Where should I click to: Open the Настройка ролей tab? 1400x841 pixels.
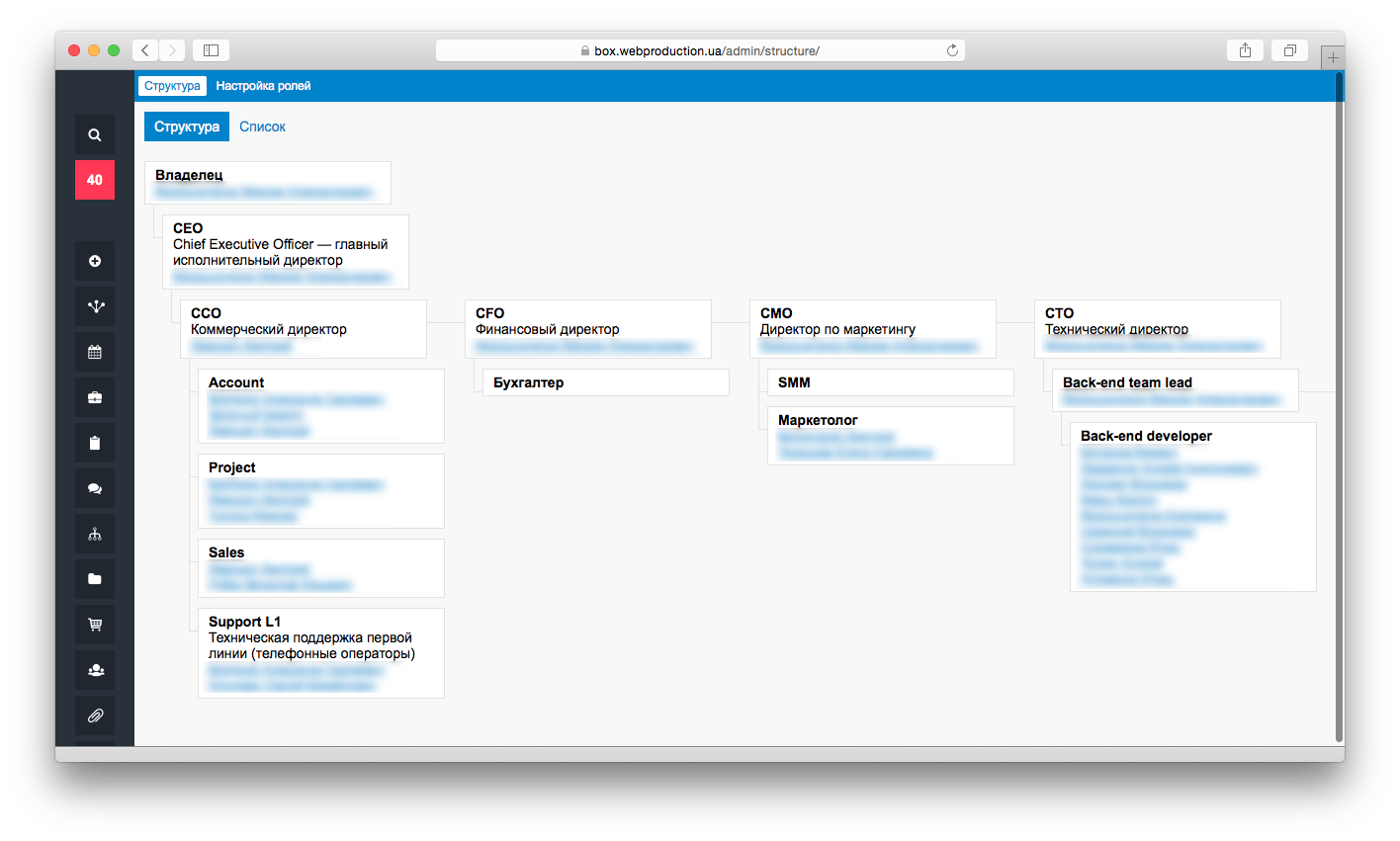[x=263, y=86]
